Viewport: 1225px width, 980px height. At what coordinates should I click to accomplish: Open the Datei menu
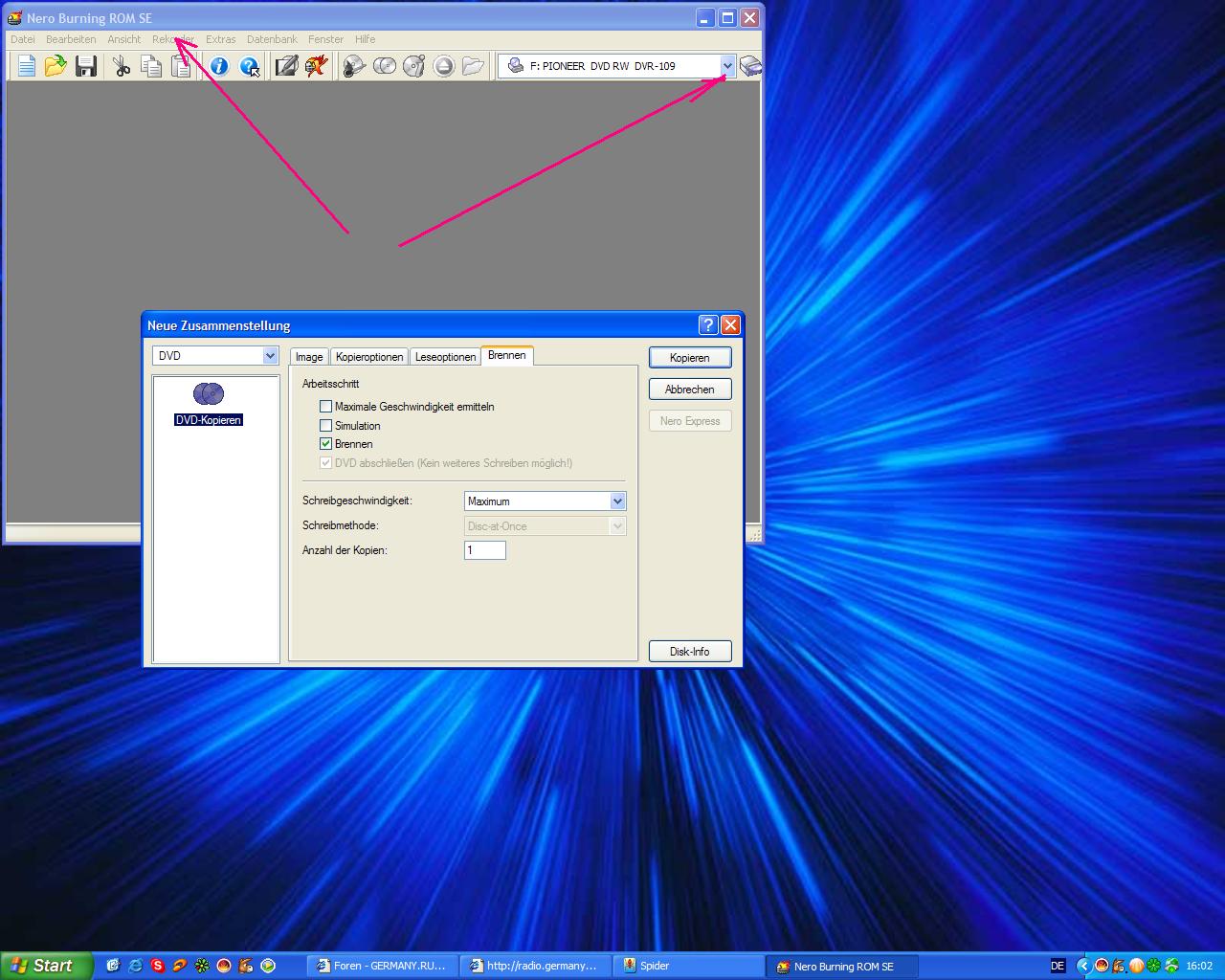point(23,39)
